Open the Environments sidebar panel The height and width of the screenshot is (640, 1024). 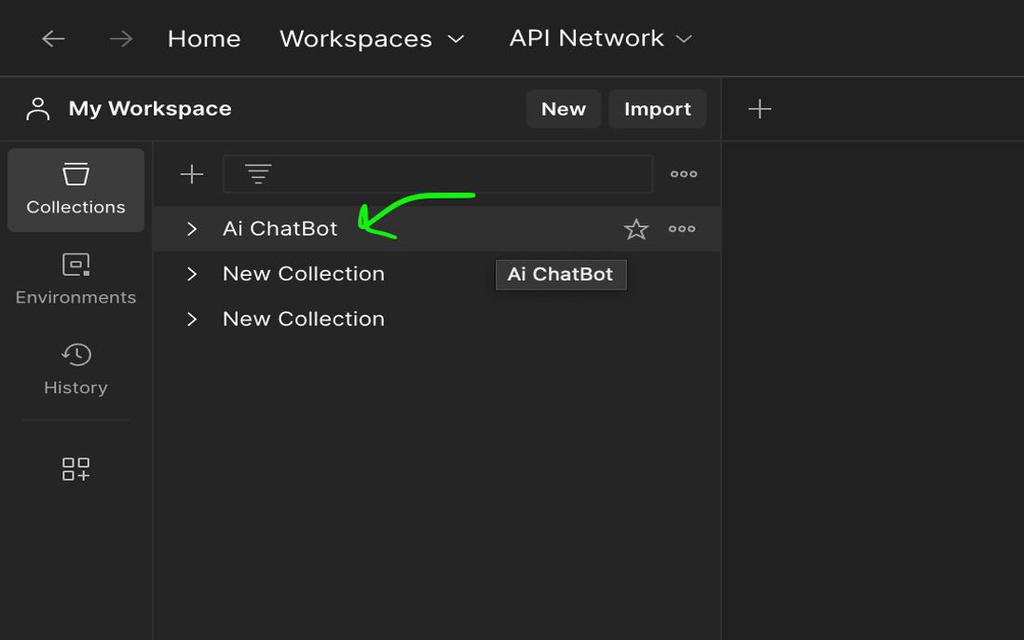pos(76,279)
